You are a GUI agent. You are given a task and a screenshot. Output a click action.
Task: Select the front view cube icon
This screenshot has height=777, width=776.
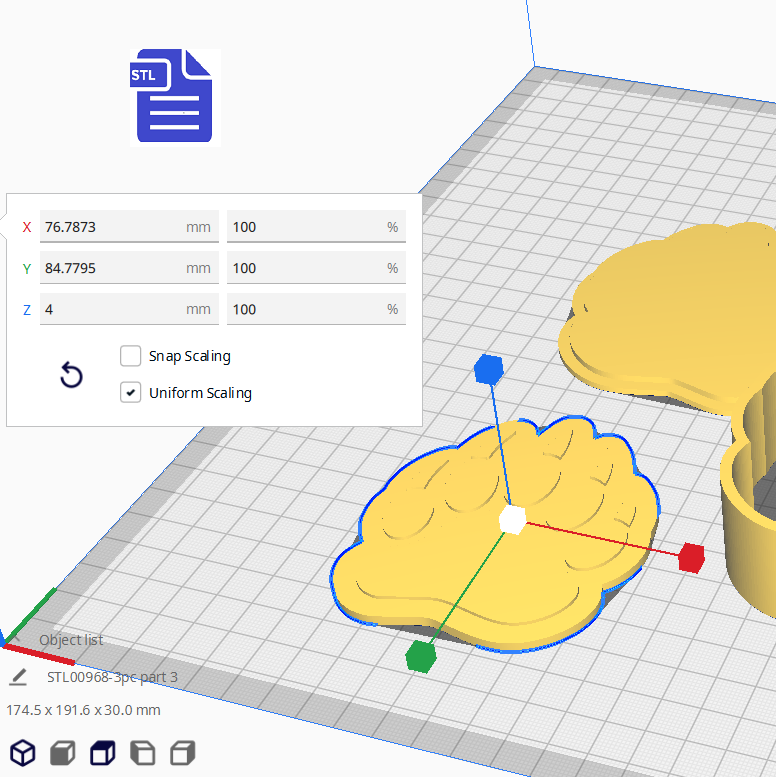[x=62, y=752]
